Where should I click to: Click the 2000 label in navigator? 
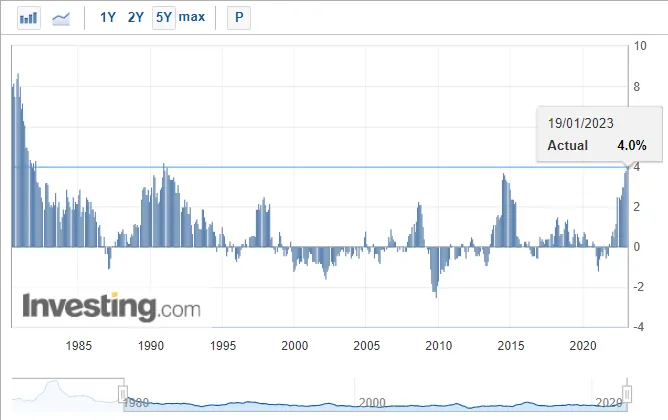point(372,403)
